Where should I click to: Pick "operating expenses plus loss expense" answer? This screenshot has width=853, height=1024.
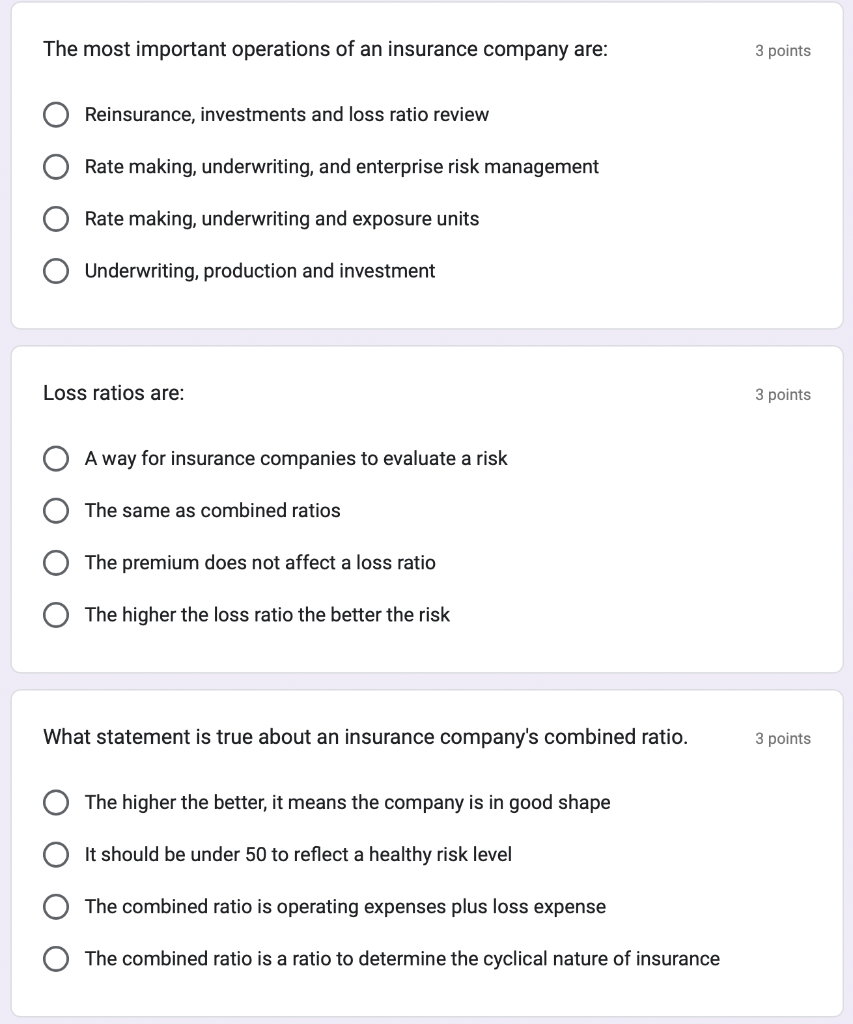coord(57,907)
